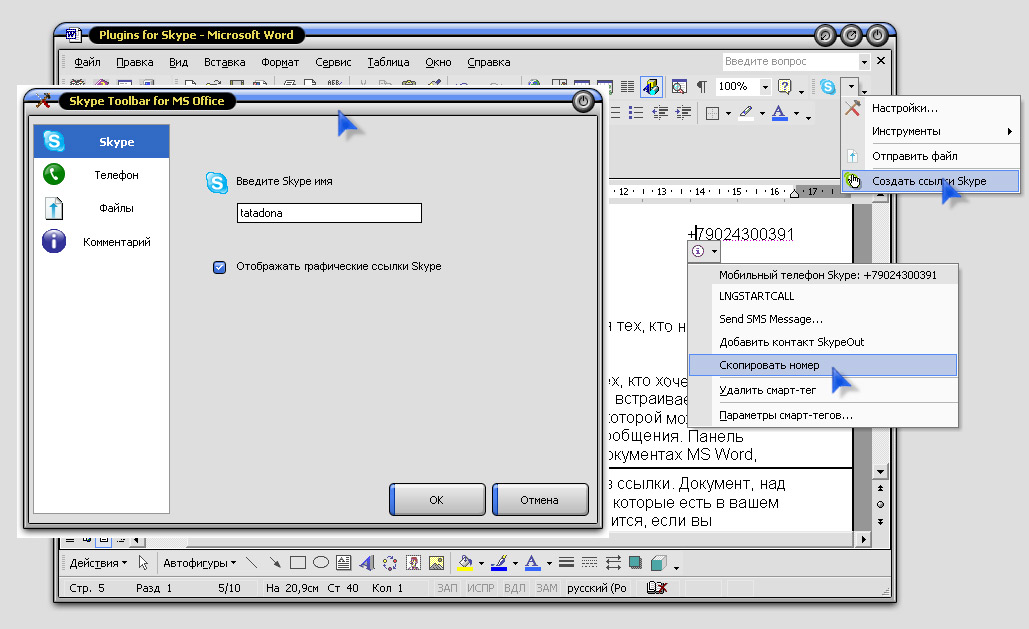Select the Skype tab in toolbar dialog

pyautogui.click(x=102, y=141)
